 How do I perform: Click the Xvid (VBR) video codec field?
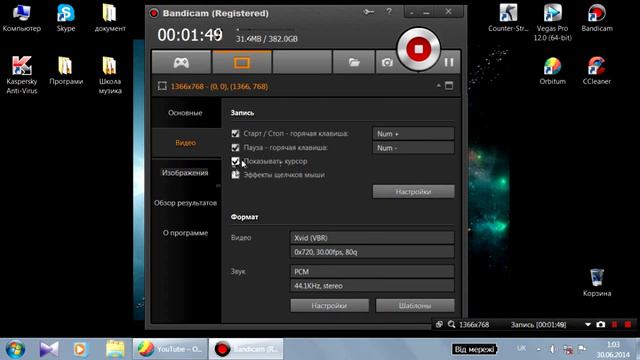point(372,238)
